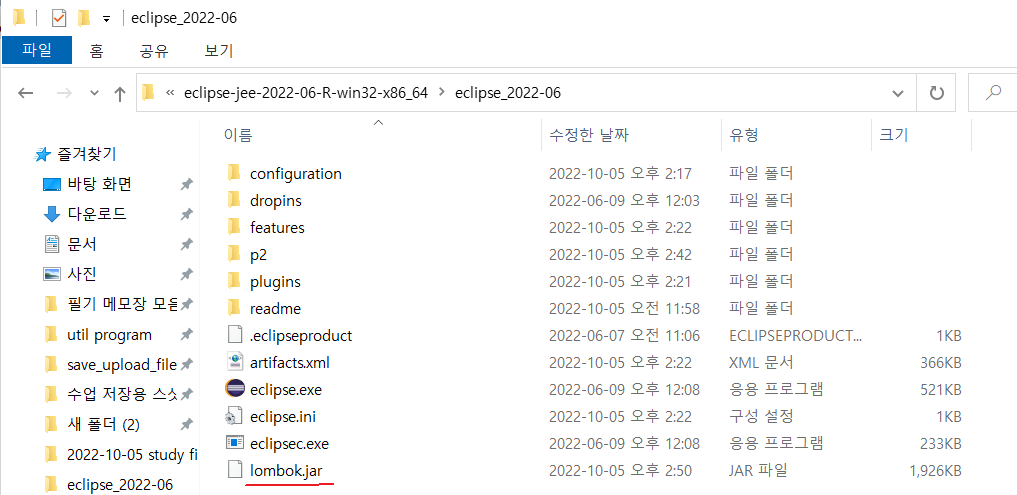Unpin util program using its pin icon

[186, 335]
